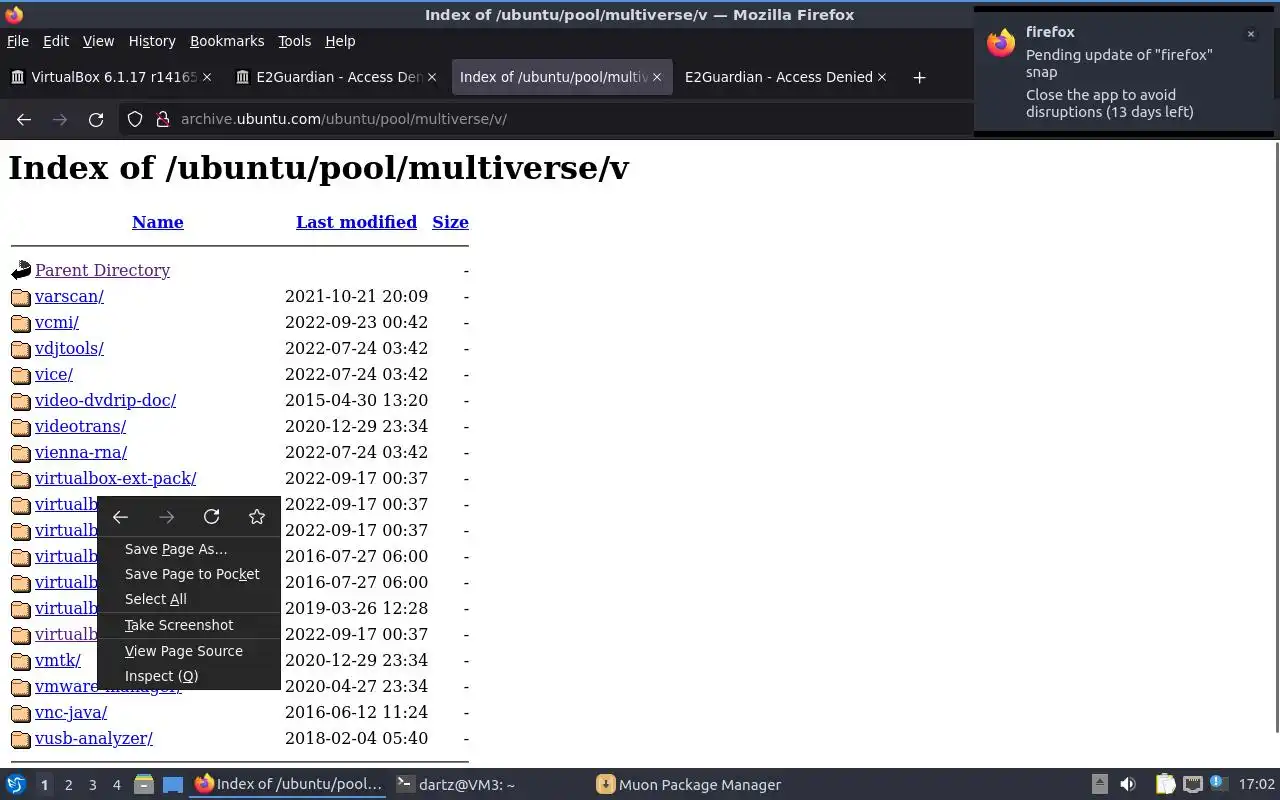This screenshot has height=800, width=1280.
Task: Open the Tools menu
Action: (x=294, y=41)
